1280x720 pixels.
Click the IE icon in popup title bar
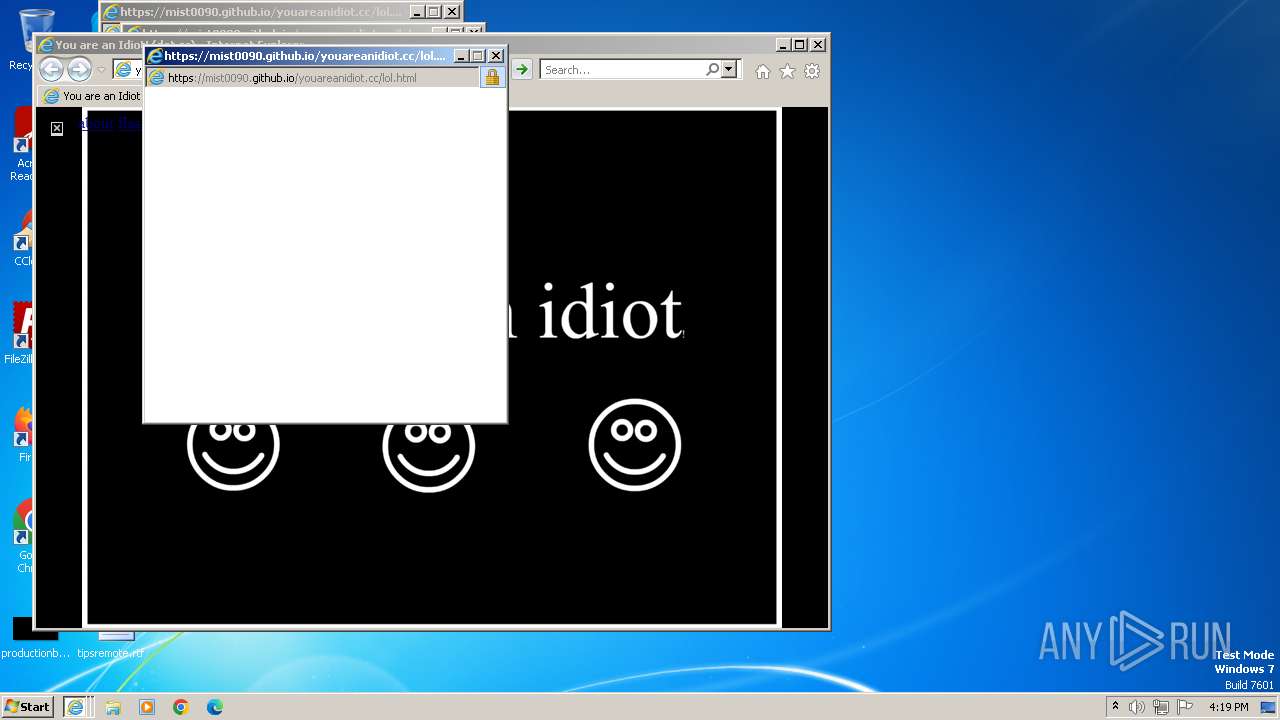tap(155, 56)
